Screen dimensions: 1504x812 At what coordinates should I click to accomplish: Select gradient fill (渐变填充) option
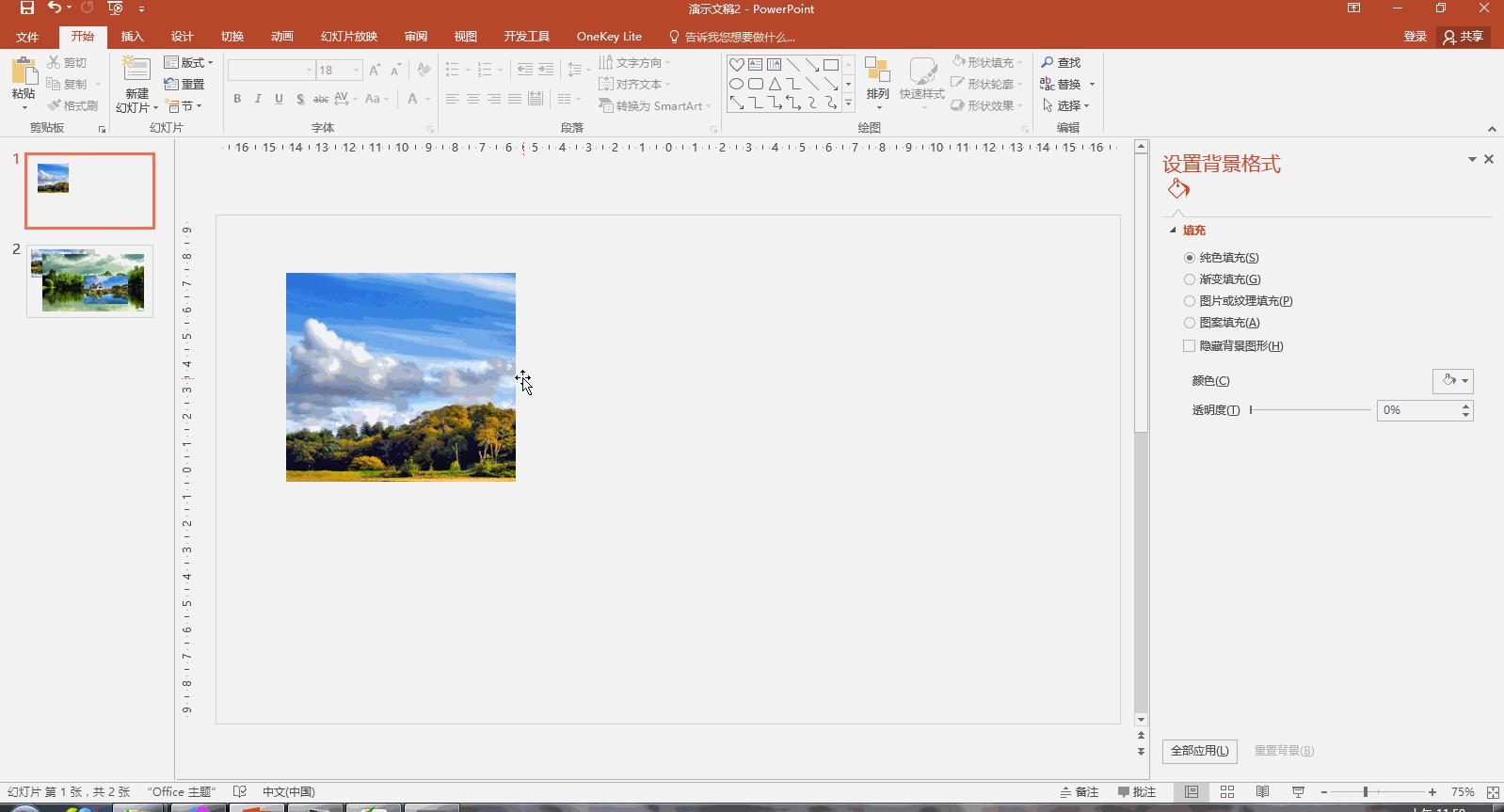1190,279
